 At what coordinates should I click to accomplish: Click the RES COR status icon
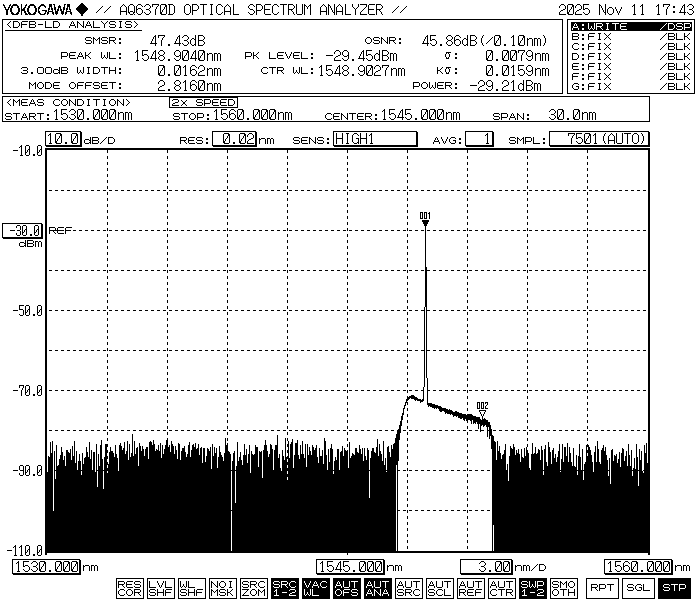tap(129, 588)
